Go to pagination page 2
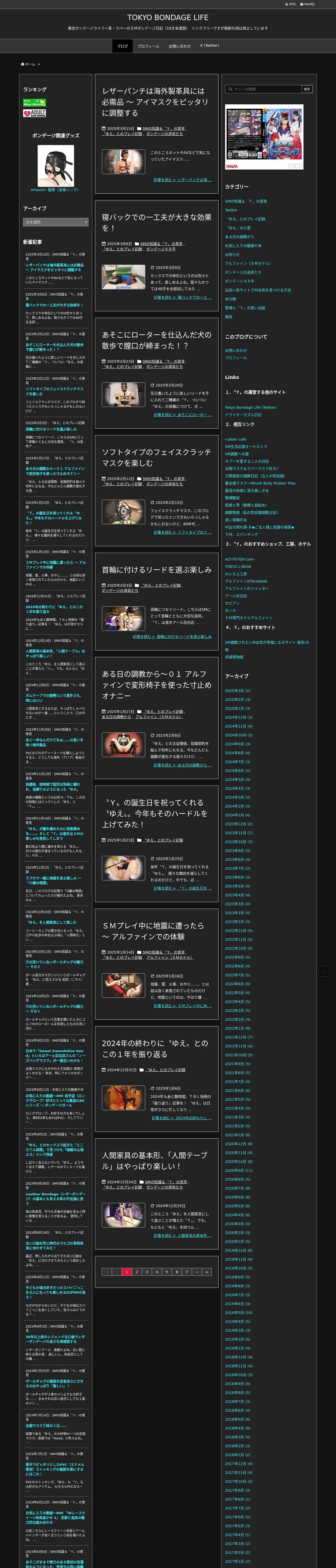This screenshot has height=1568, width=336. click(137, 1272)
